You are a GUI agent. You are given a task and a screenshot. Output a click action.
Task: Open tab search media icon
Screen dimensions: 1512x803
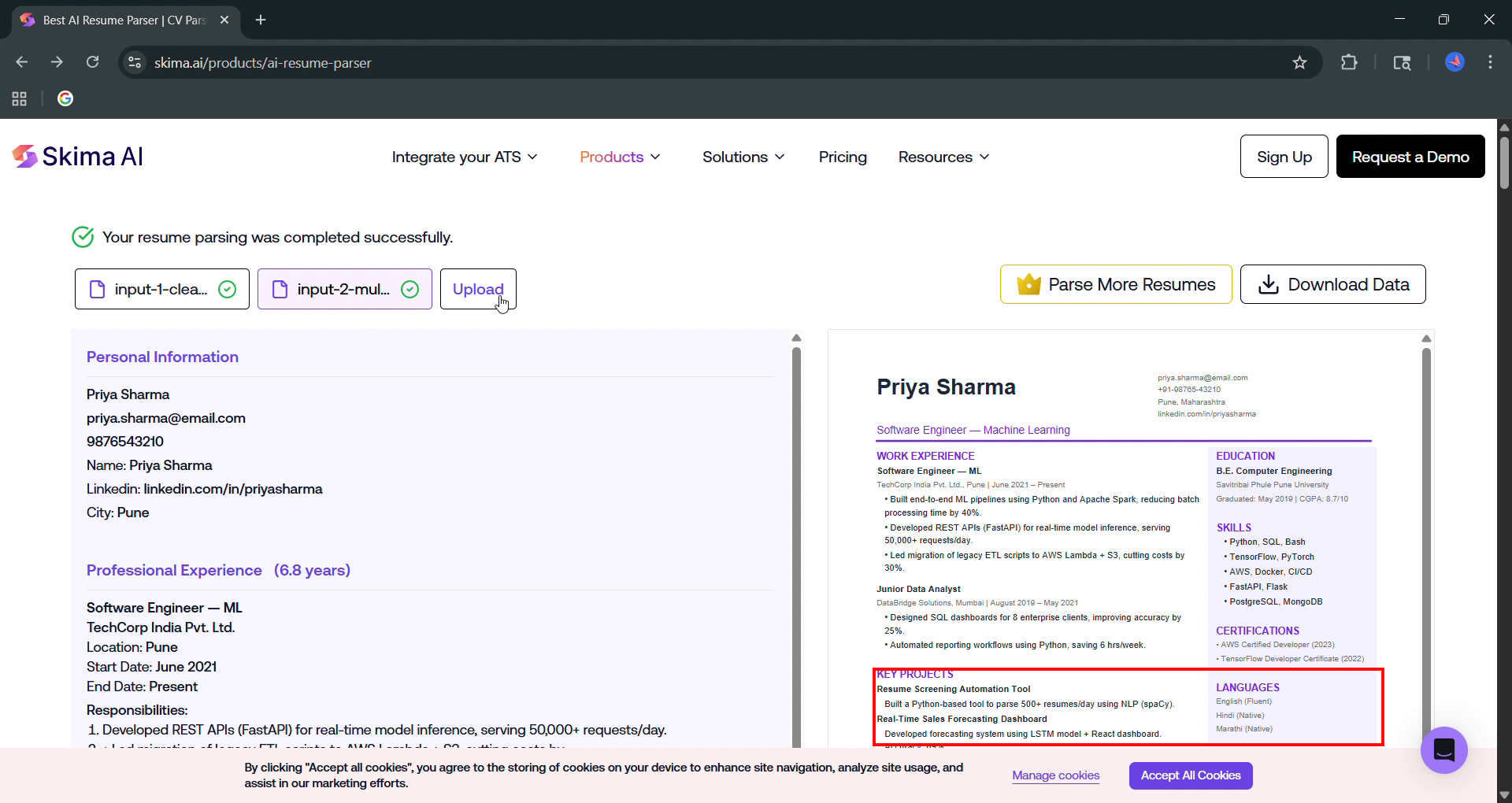1402,62
